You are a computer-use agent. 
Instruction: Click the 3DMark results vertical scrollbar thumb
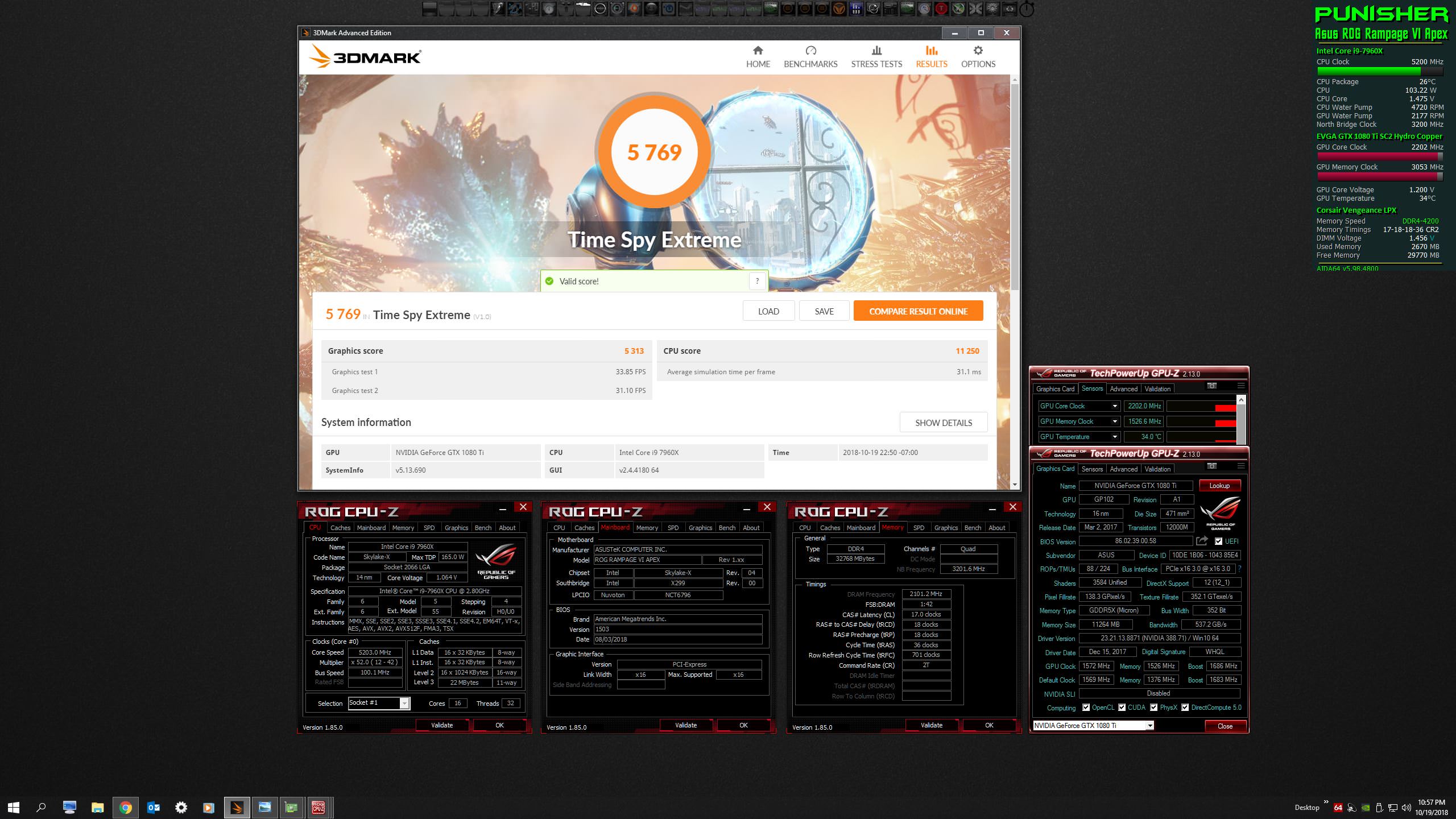[1015, 188]
